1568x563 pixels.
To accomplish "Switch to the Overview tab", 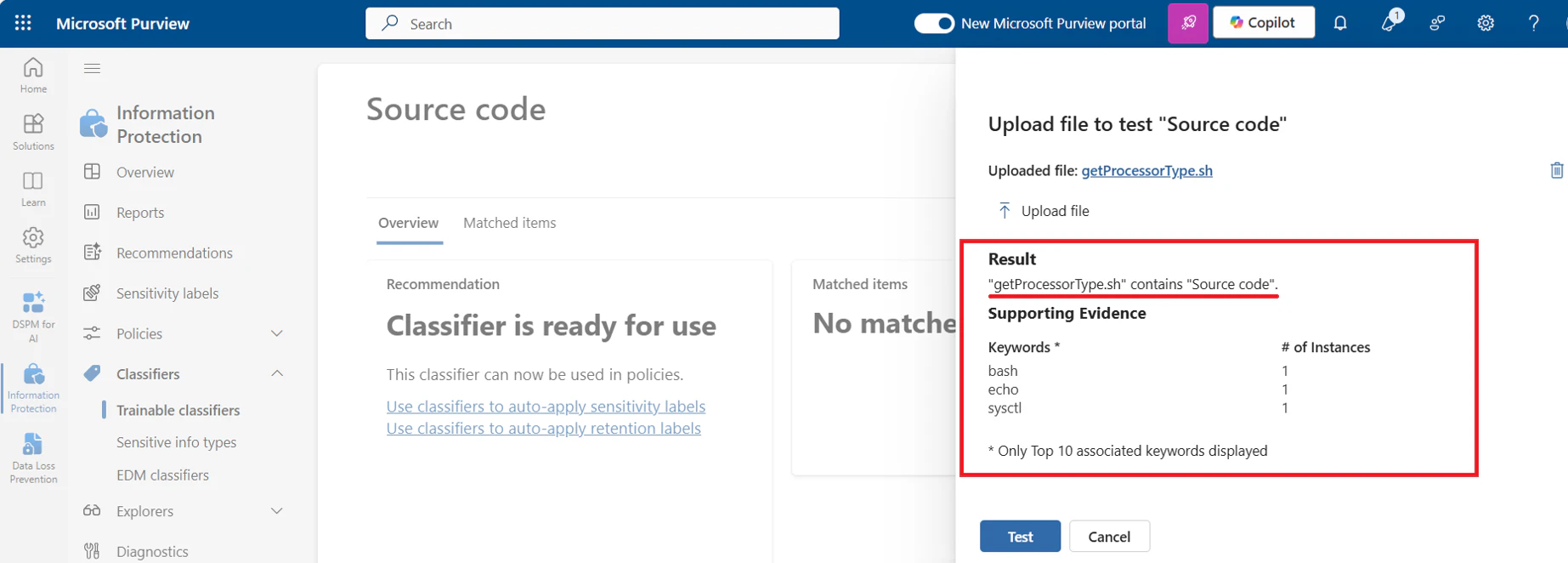I will click(409, 223).
